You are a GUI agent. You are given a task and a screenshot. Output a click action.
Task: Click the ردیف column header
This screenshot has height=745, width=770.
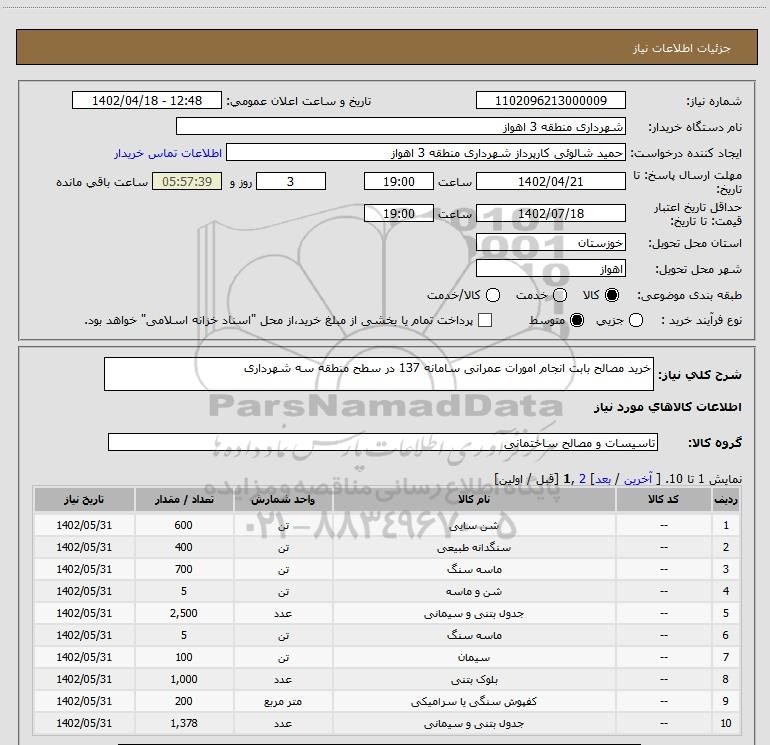point(726,499)
